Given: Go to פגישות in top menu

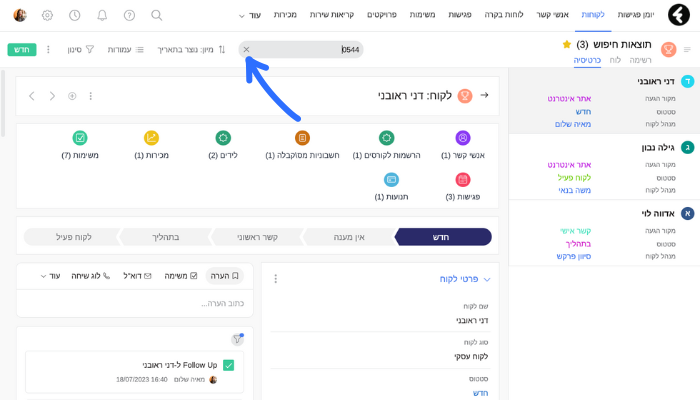Looking at the screenshot, I should [460, 15].
